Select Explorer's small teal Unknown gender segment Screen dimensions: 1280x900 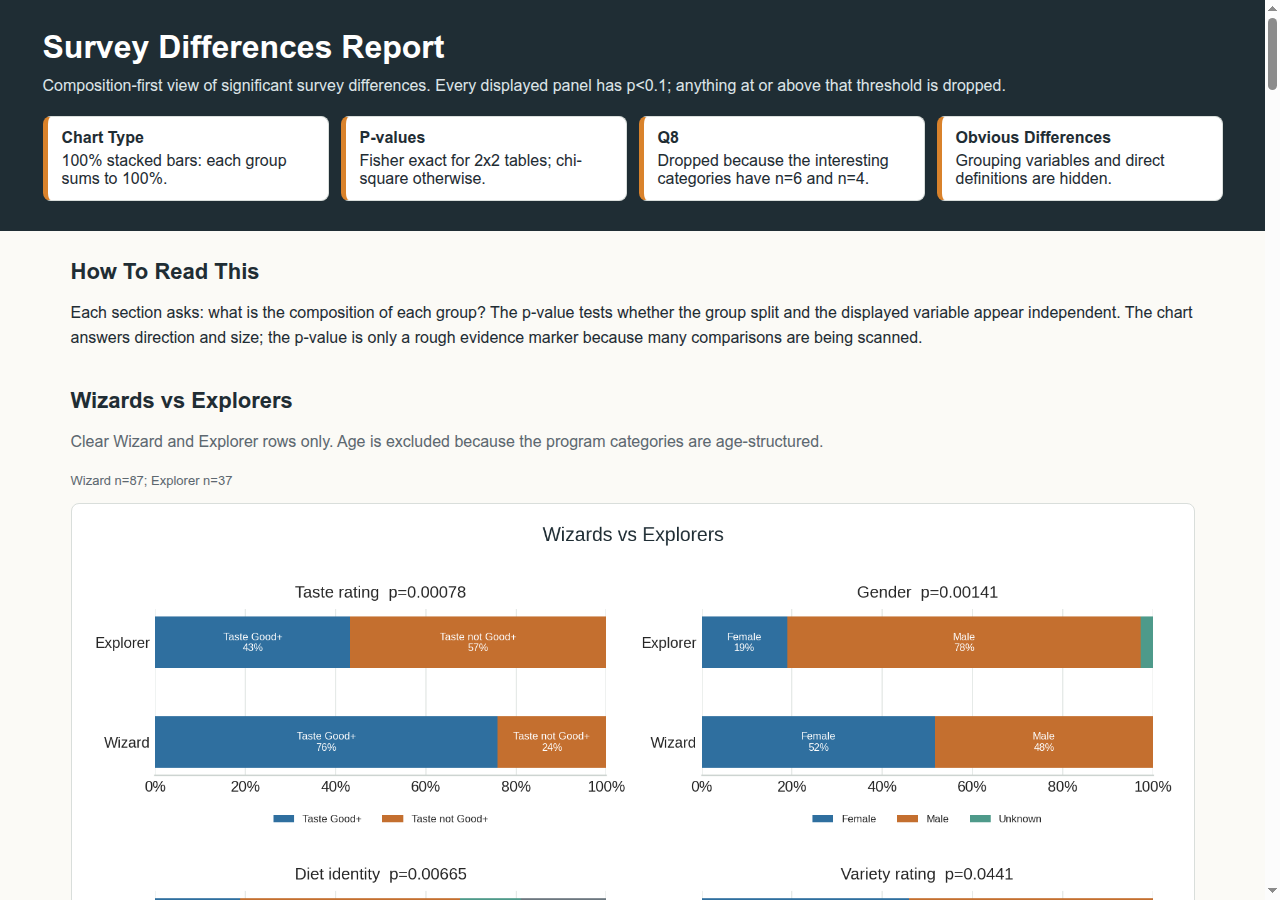(1147, 642)
